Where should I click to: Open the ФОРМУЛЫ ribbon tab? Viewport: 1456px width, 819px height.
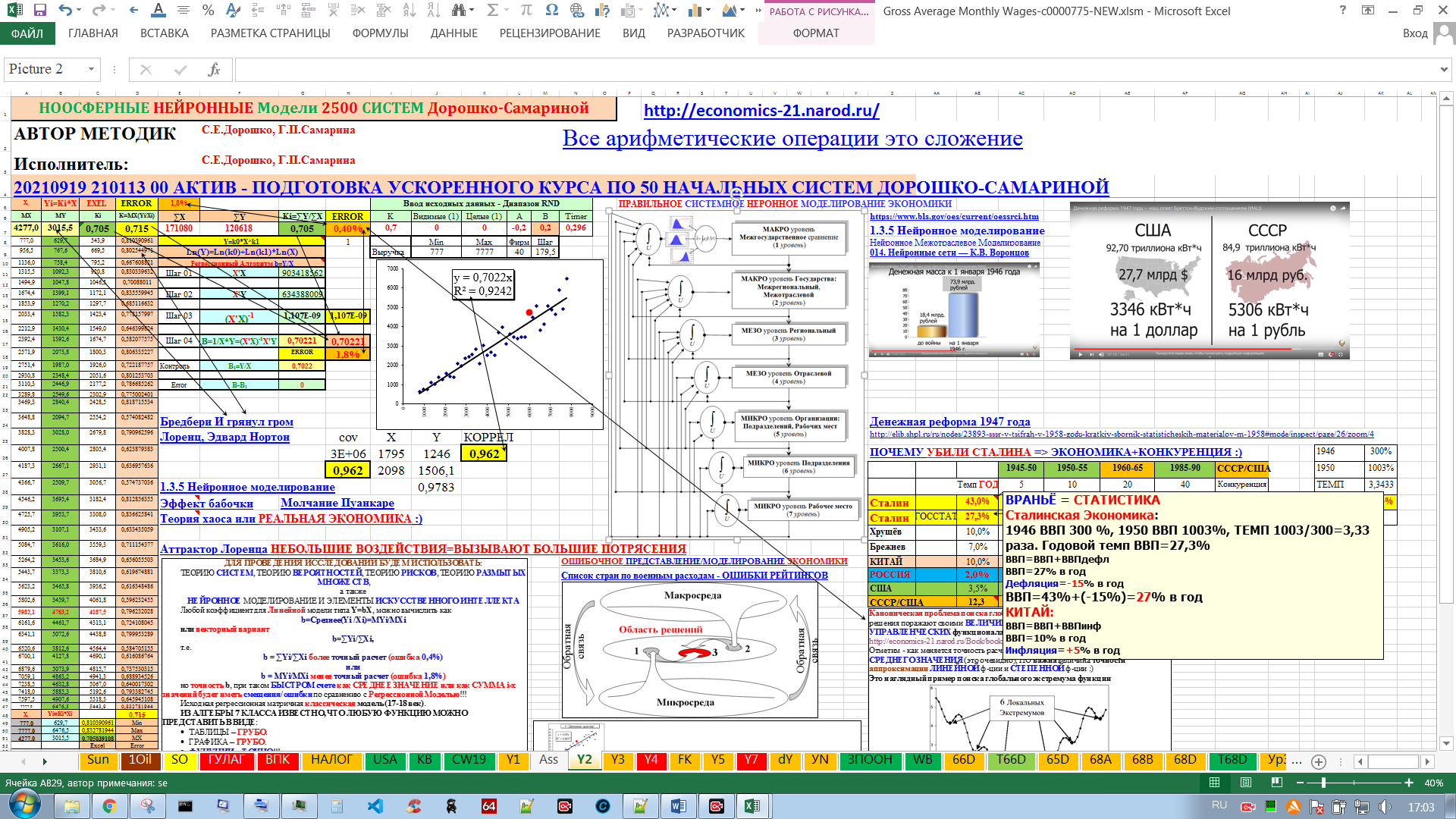coord(380,33)
